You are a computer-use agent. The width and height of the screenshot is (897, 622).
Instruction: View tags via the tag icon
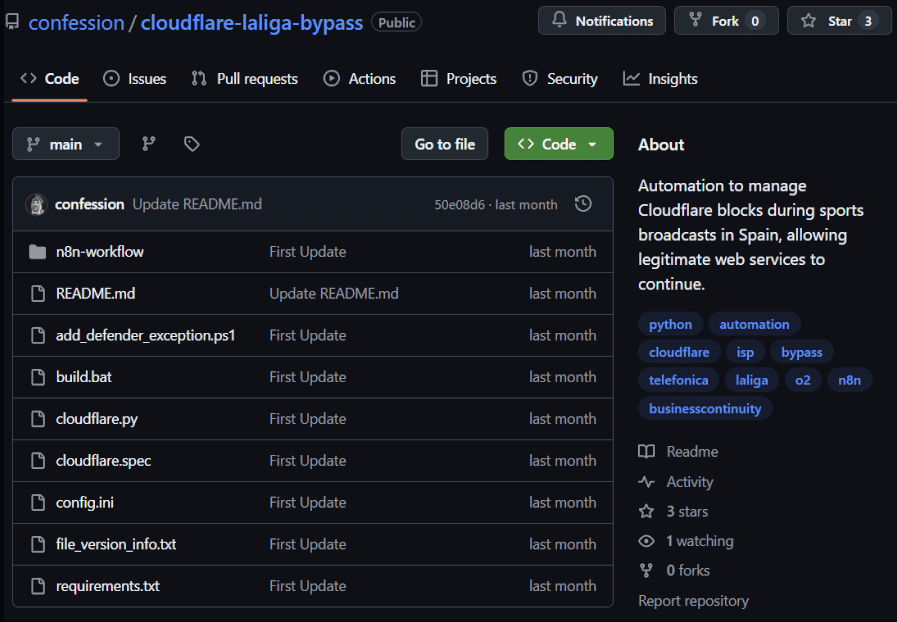point(192,144)
